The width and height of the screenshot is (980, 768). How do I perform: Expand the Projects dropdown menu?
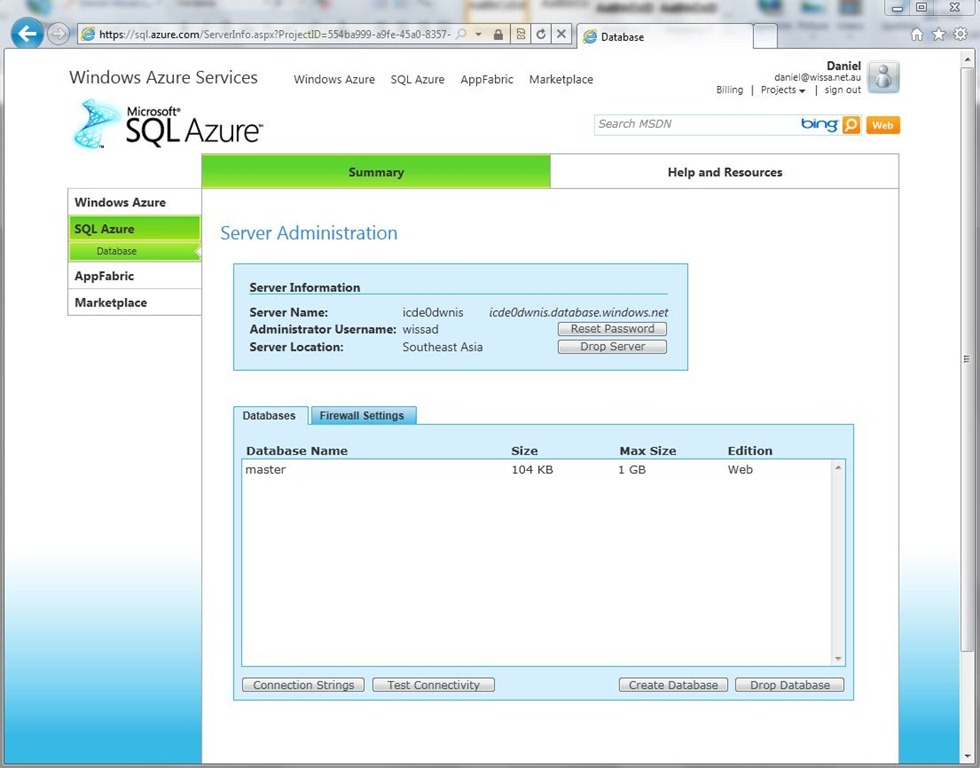pyautogui.click(x=782, y=90)
